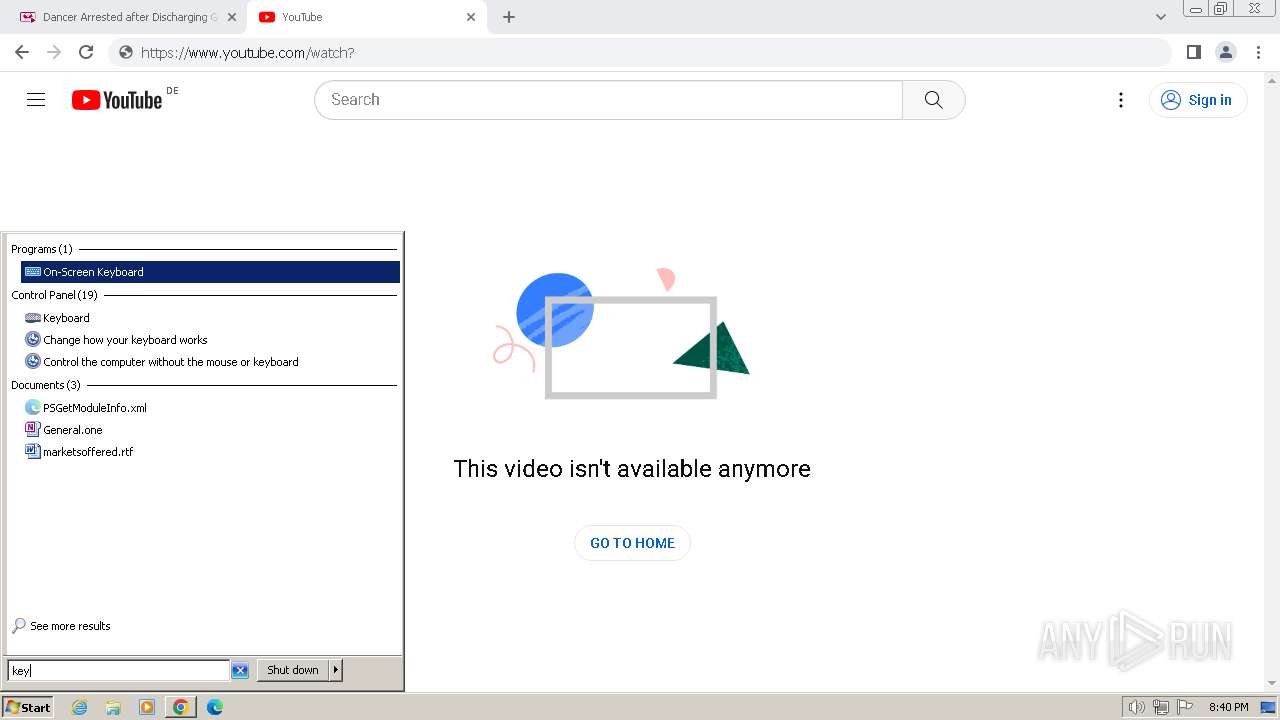Viewport: 1280px width, 720px height.
Task: Click GO TO HOME button
Action: (x=632, y=543)
